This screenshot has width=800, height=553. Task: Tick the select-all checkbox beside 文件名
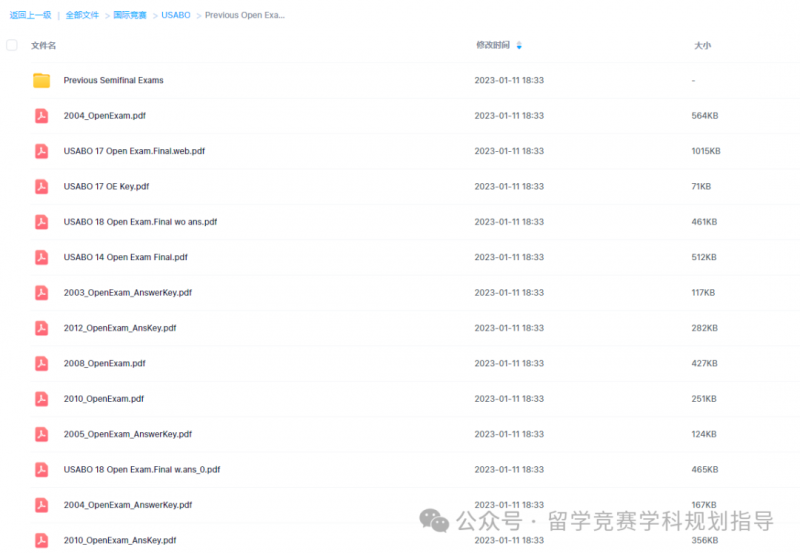pos(12,45)
